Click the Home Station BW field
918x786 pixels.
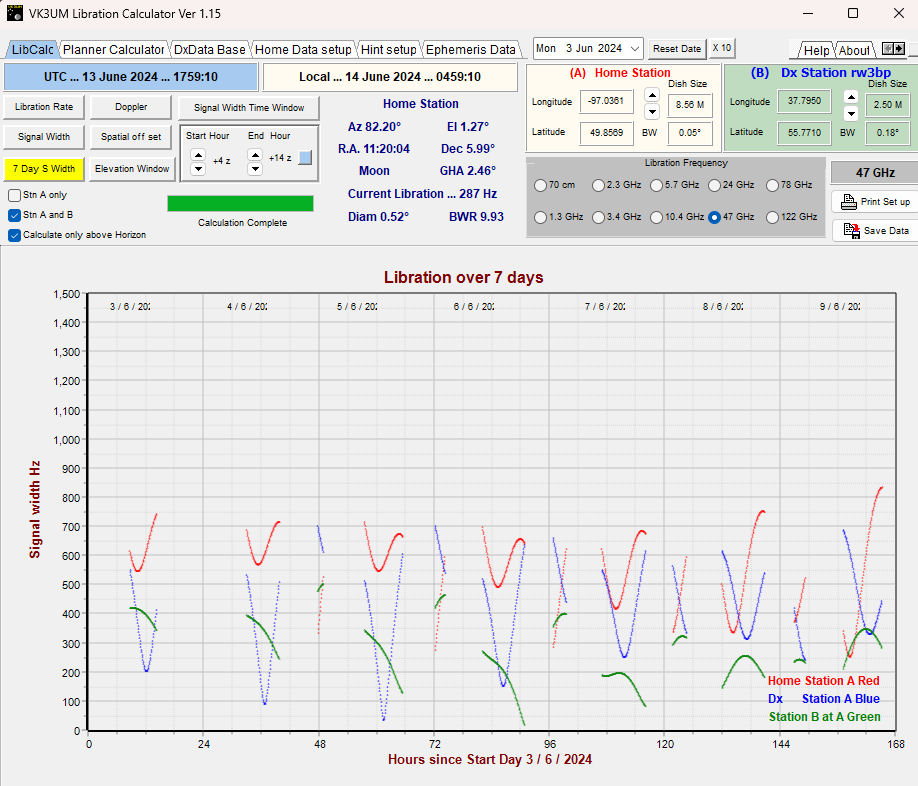pos(690,133)
